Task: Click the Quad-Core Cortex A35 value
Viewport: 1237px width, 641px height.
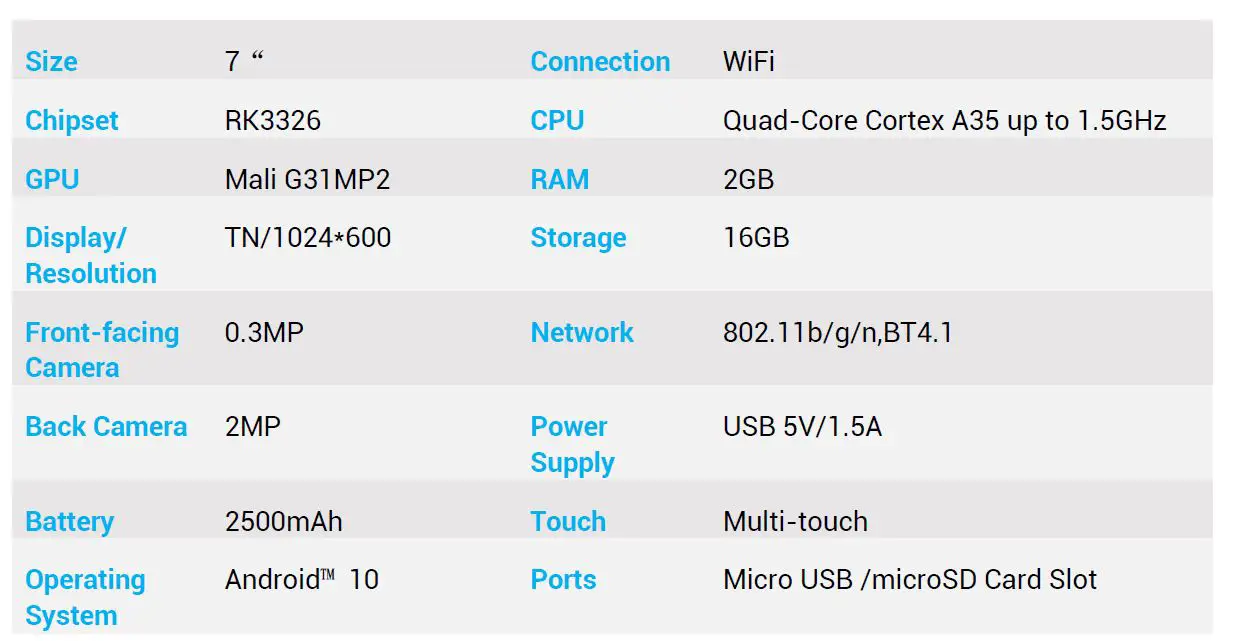Action: pyautogui.click(x=944, y=121)
